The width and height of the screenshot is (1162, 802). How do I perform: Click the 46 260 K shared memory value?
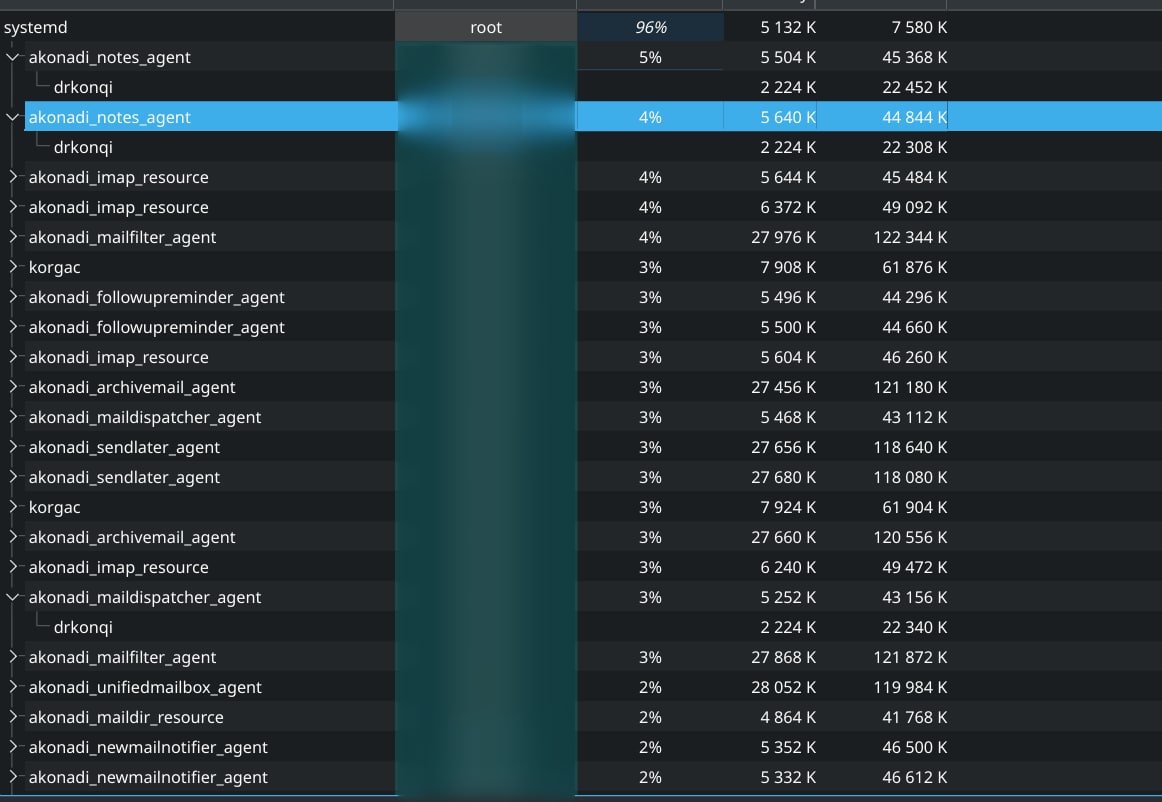tap(914, 357)
